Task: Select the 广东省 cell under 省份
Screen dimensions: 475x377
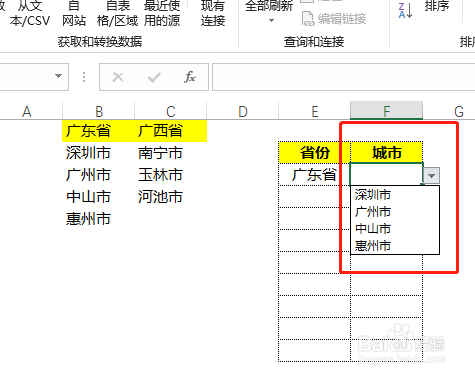Action: tap(314, 175)
